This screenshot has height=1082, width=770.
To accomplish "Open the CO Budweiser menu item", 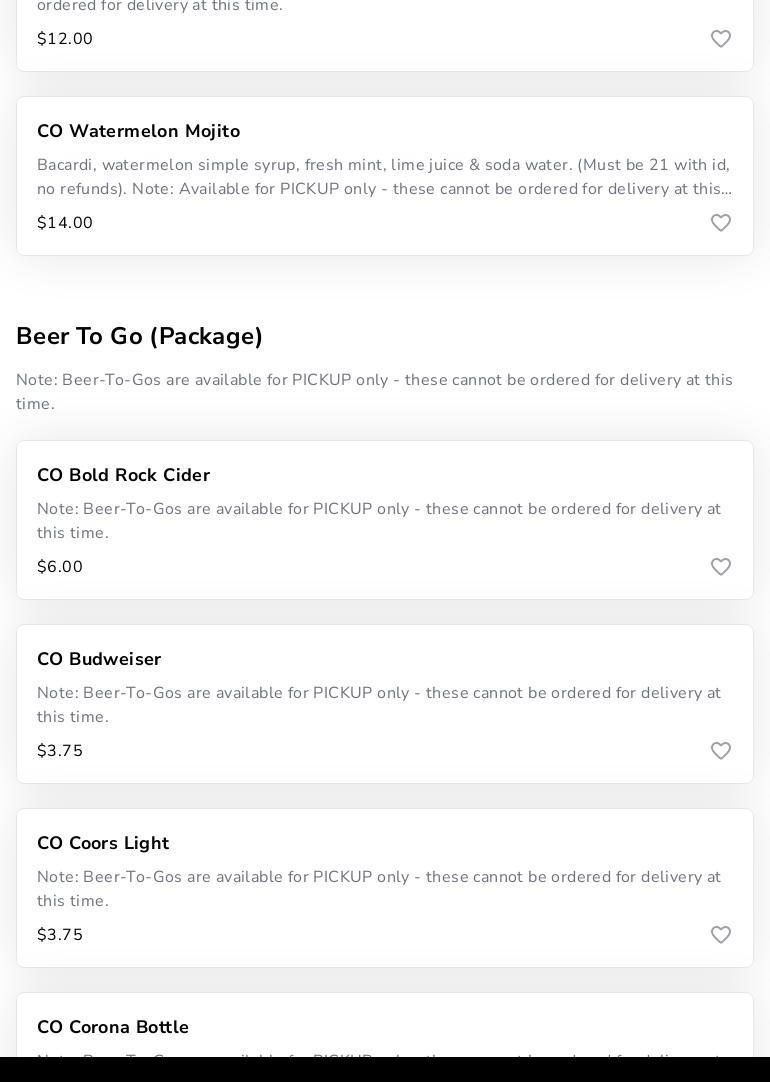I will (x=99, y=659).
